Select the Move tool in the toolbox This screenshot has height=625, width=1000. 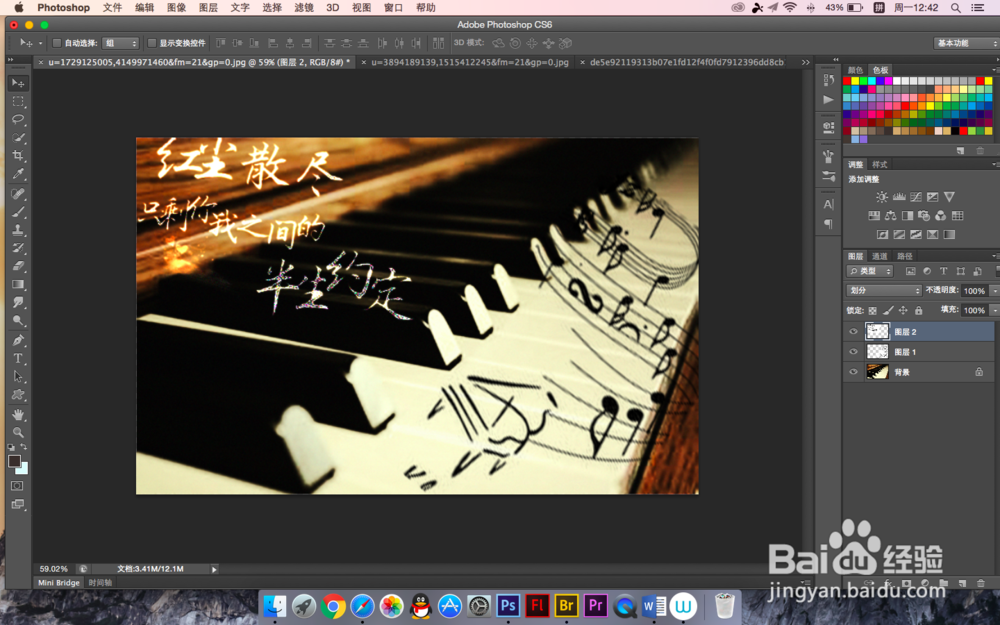pos(18,83)
